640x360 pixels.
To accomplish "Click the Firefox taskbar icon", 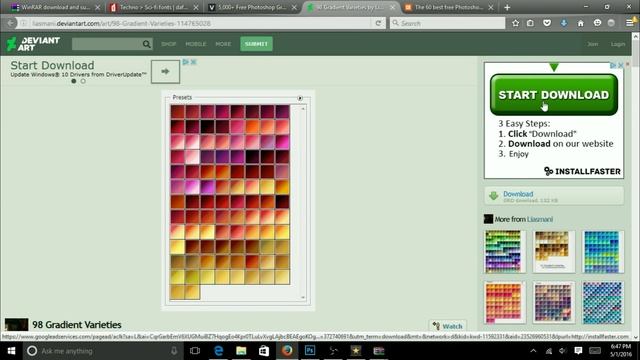I will tap(287, 351).
